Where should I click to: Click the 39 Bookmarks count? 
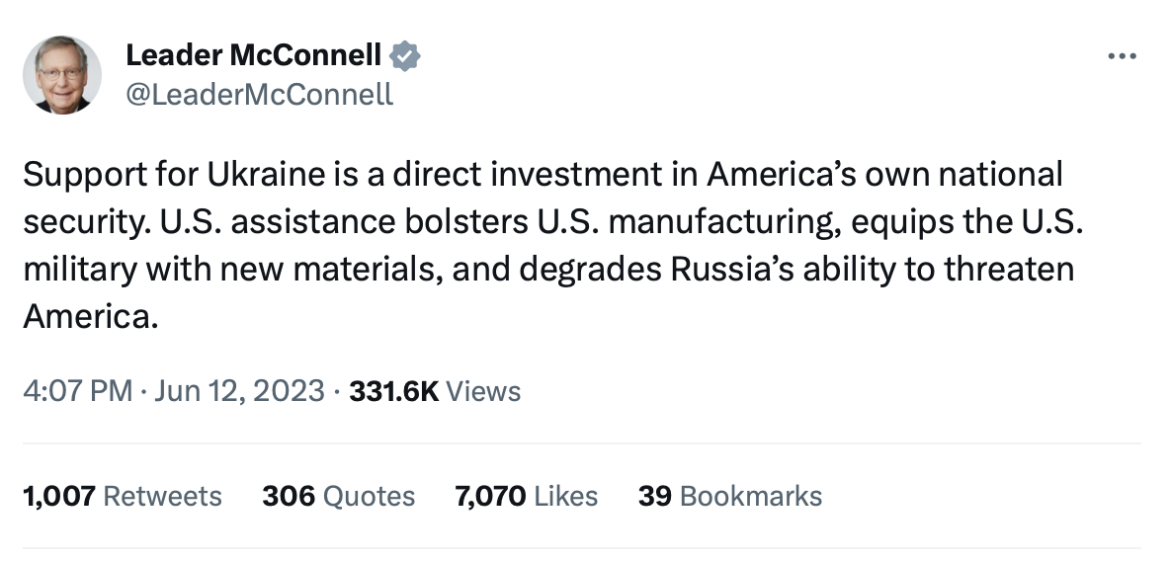tap(730, 496)
